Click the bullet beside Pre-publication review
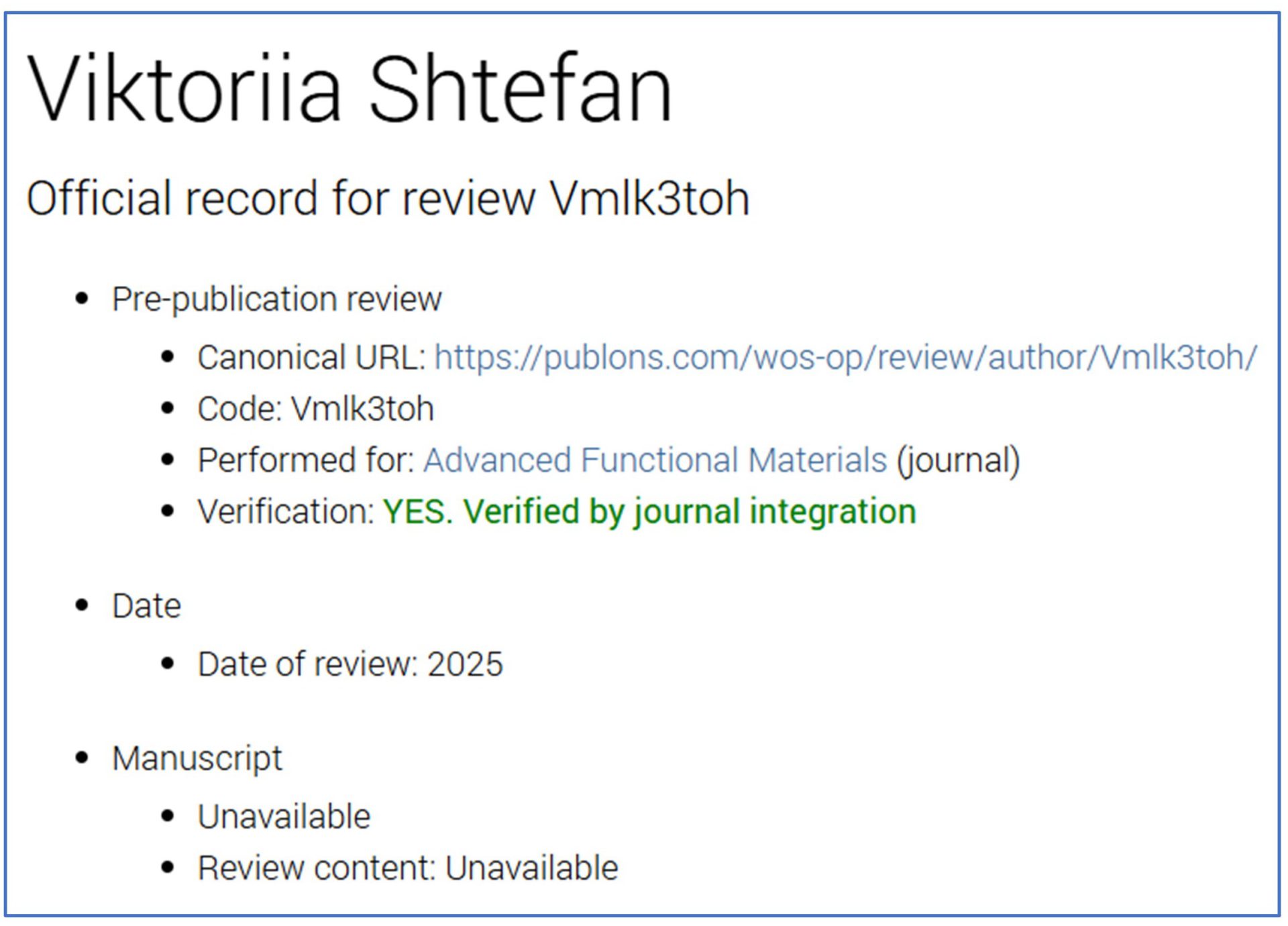 (x=82, y=299)
